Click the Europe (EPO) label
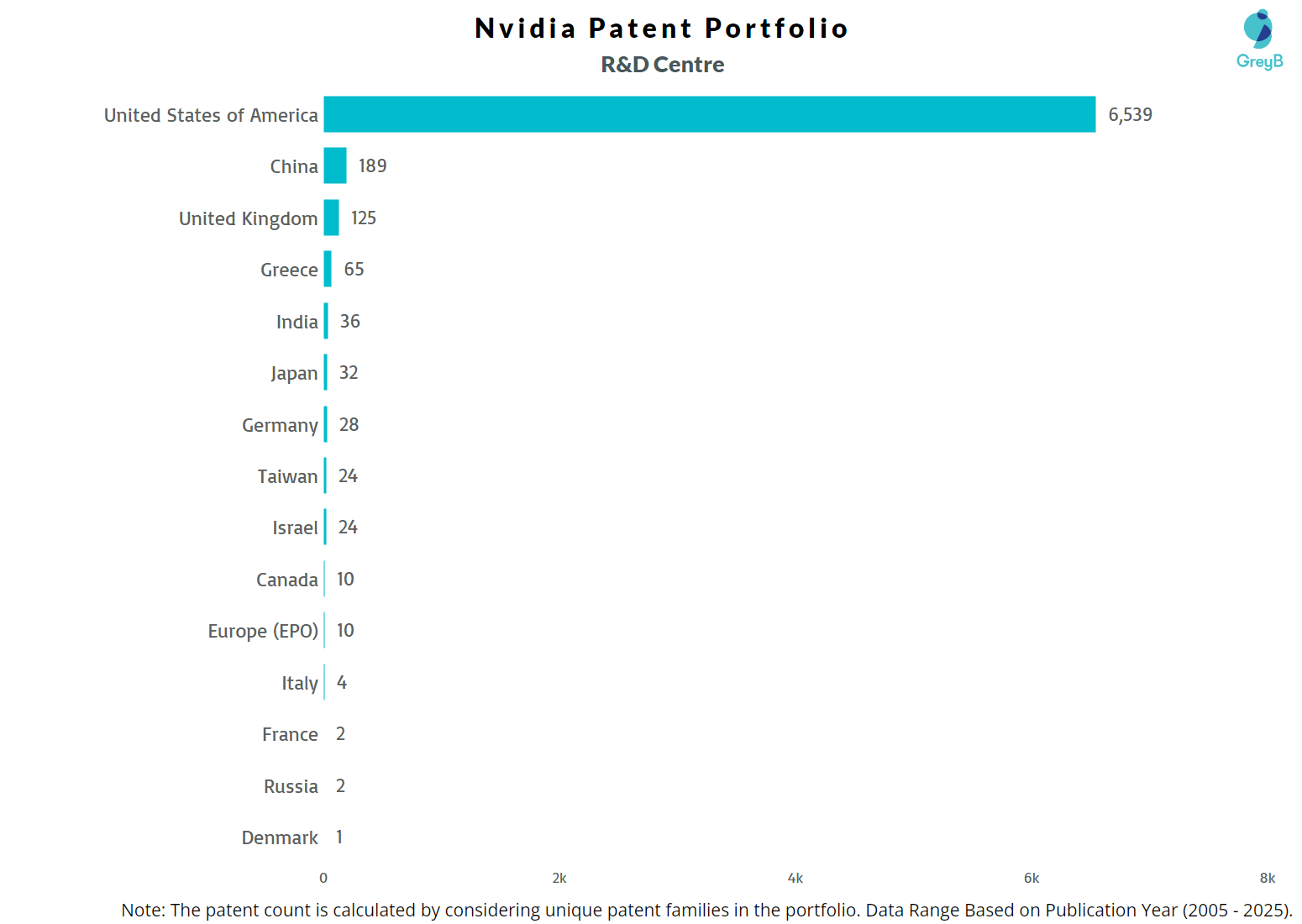Screen dimensions: 1302x924 pos(263,632)
